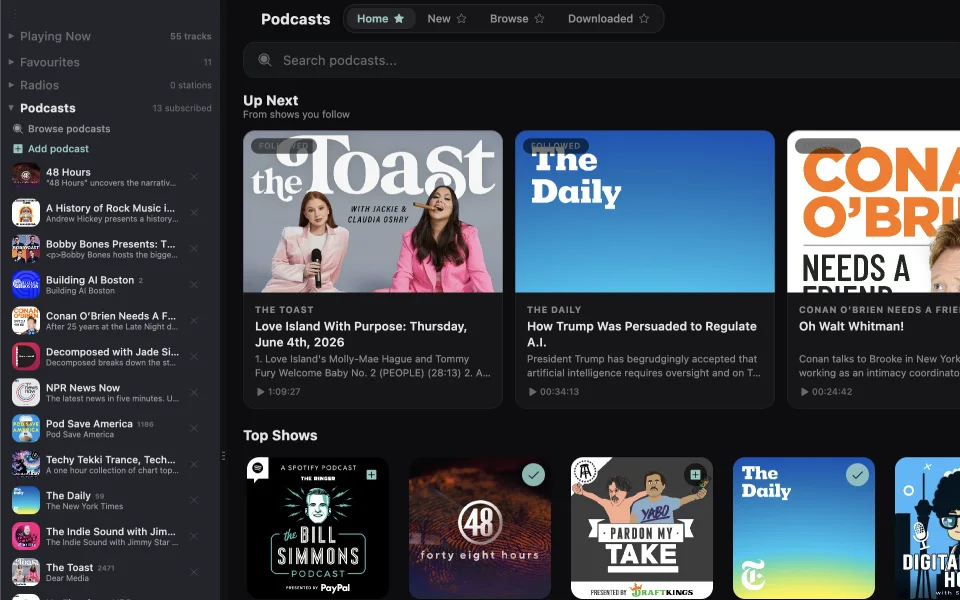Image resolution: width=960 pixels, height=600 pixels.
Task: Click the search magnifier in the search bar
Action: 264,60
